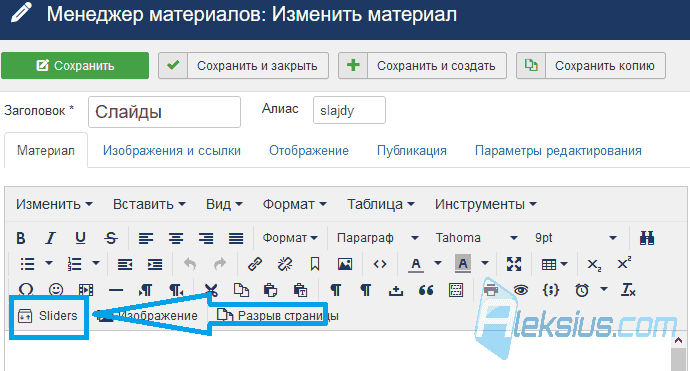Toggle bold formatting
690x371 pixels.
(20, 238)
